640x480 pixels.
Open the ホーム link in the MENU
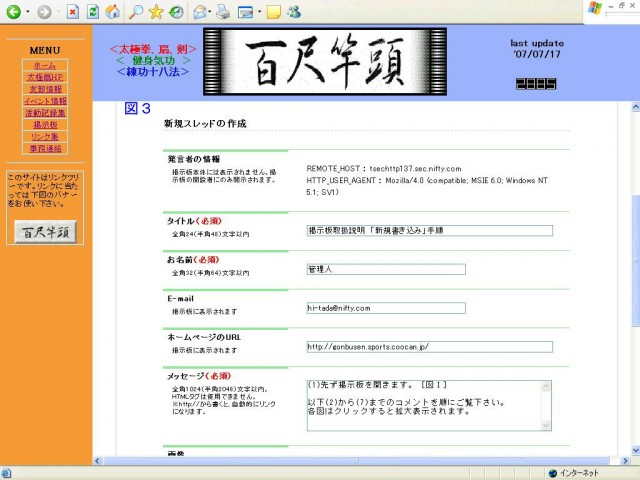[x=44, y=65]
